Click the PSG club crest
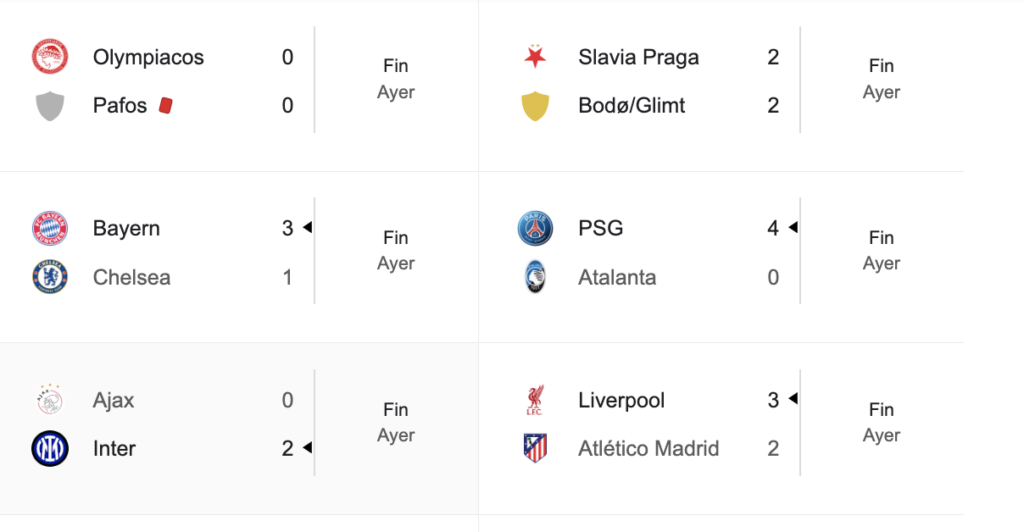This screenshot has width=1024, height=532. [535, 229]
